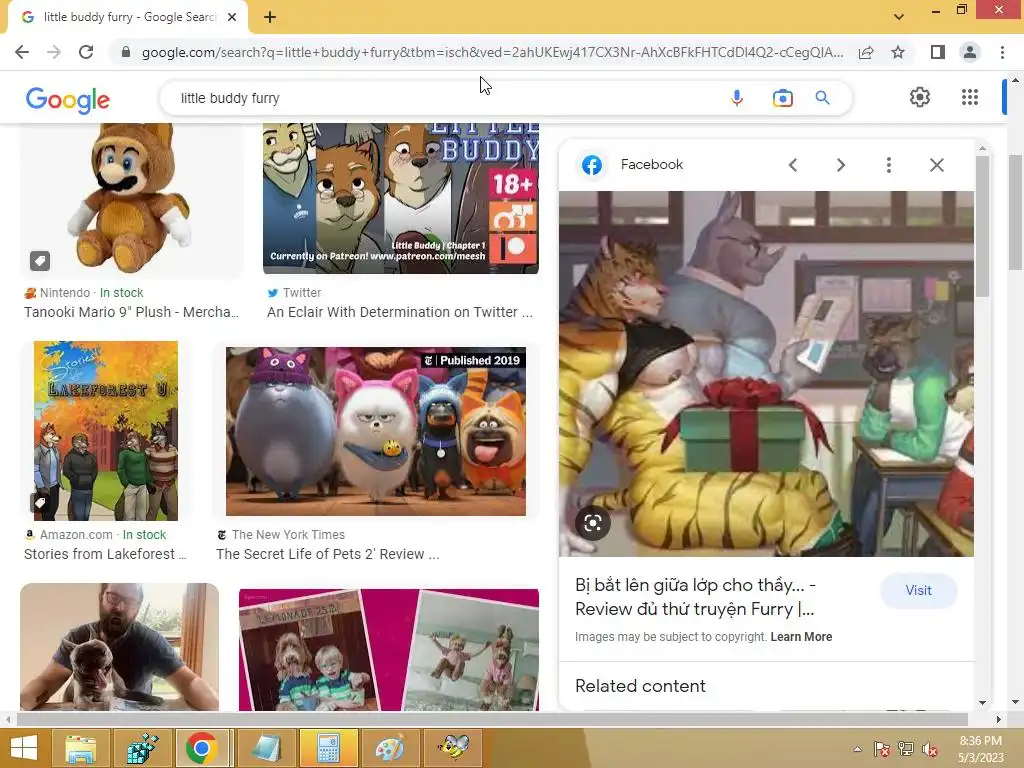Image resolution: width=1024 pixels, height=768 pixels.
Task: Open the Google apps grid
Action: [970, 97]
